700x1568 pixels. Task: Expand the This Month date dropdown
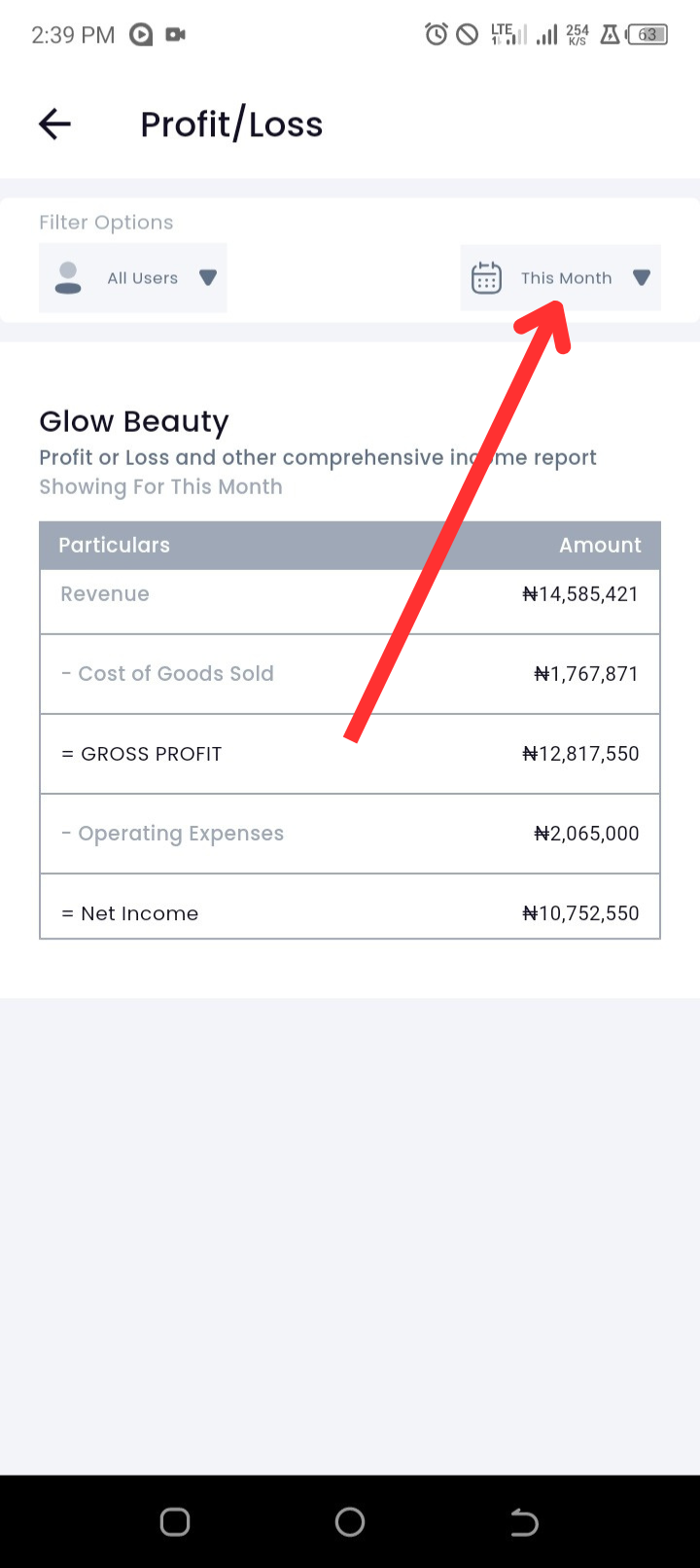point(561,277)
